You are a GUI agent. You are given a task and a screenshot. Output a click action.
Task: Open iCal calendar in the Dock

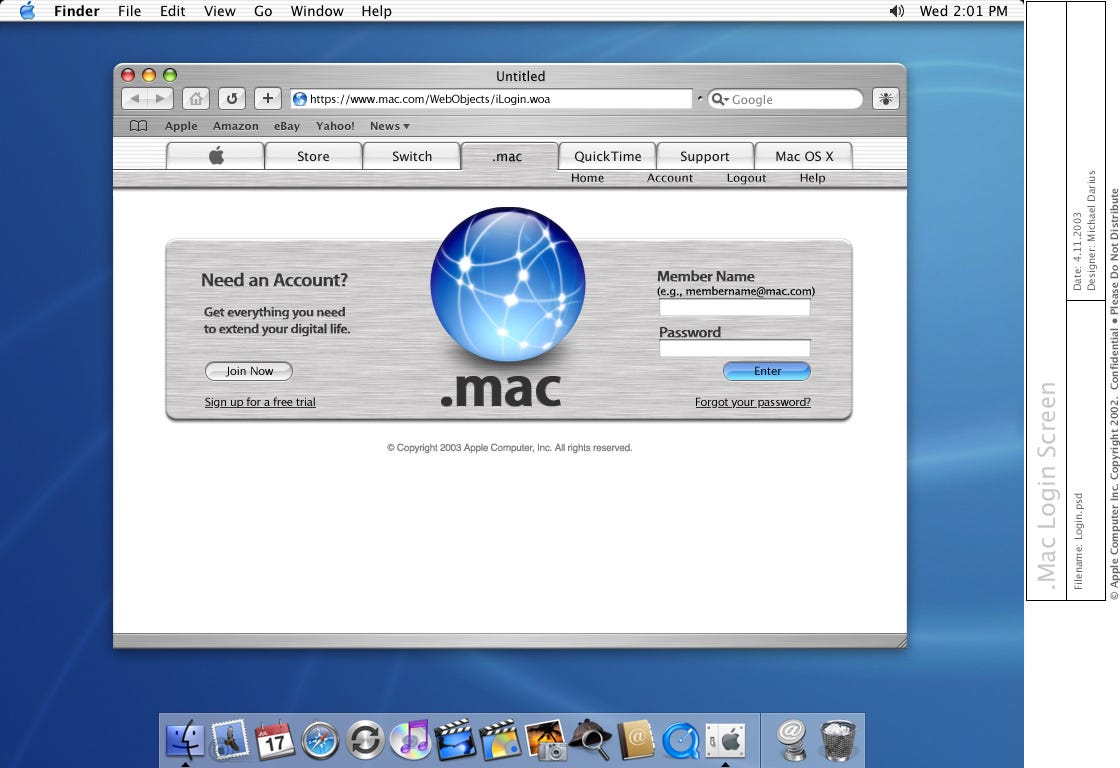274,739
